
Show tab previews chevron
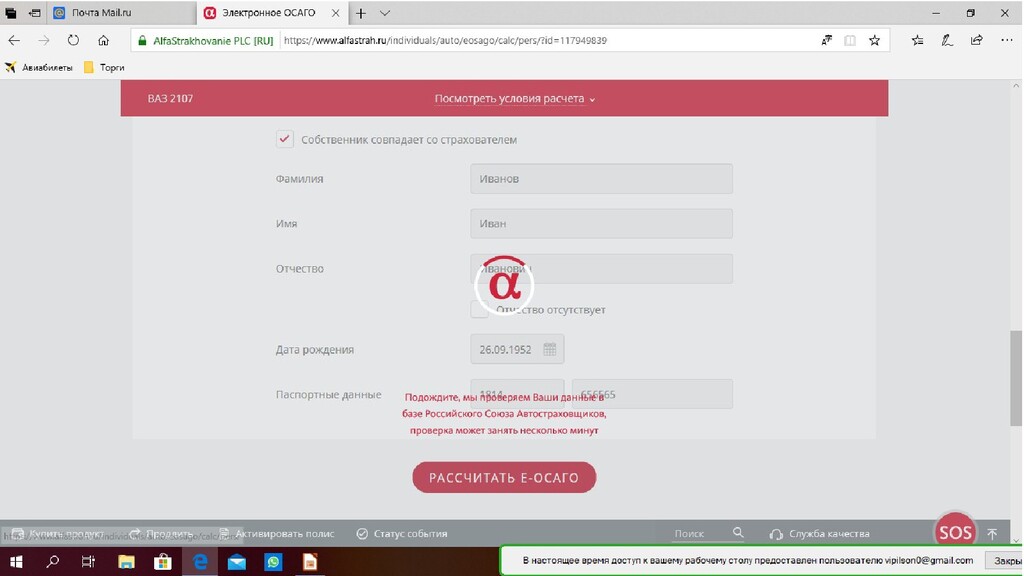point(385,13)
